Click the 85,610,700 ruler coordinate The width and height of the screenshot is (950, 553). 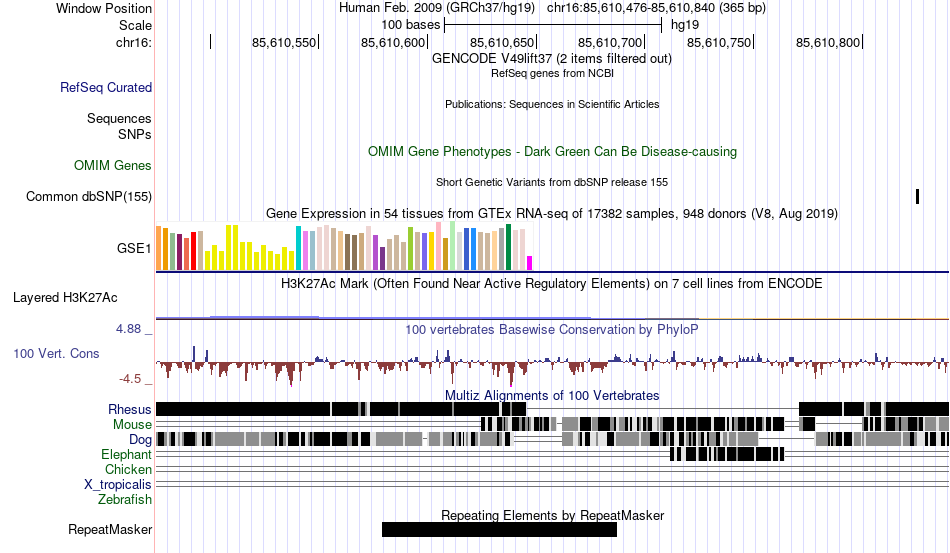610,42
